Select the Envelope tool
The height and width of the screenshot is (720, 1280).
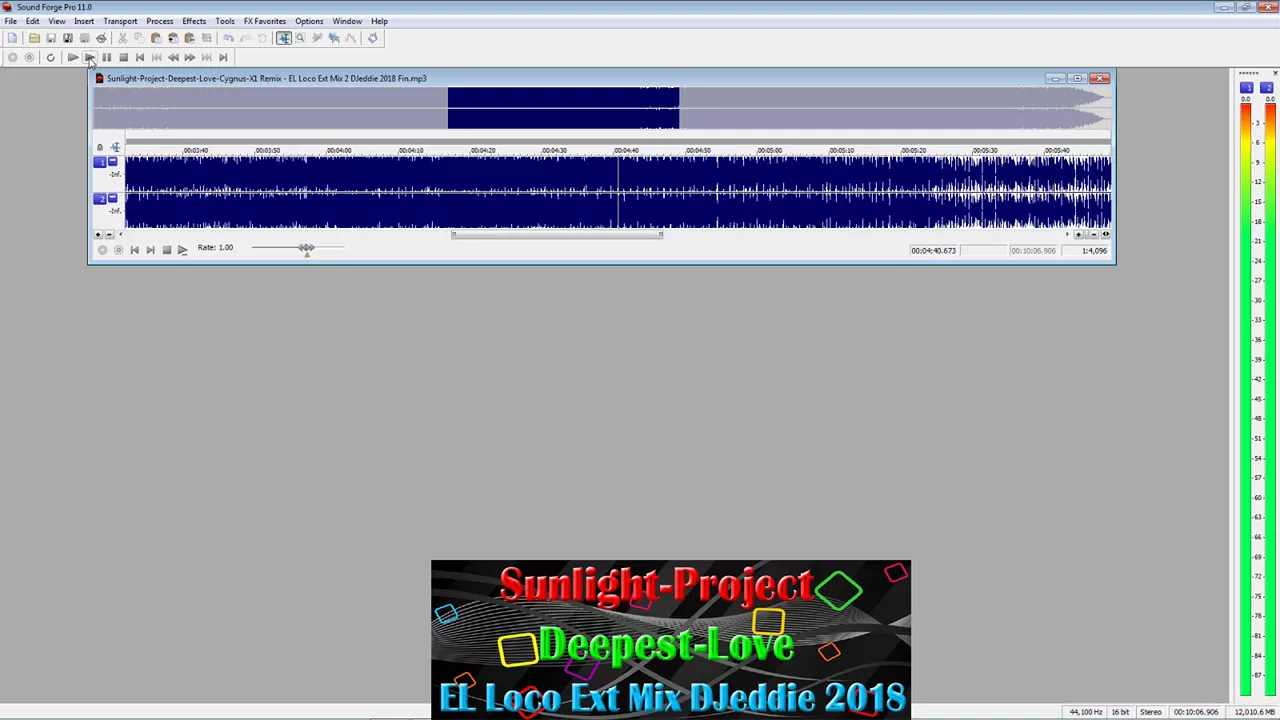[350, 38]
